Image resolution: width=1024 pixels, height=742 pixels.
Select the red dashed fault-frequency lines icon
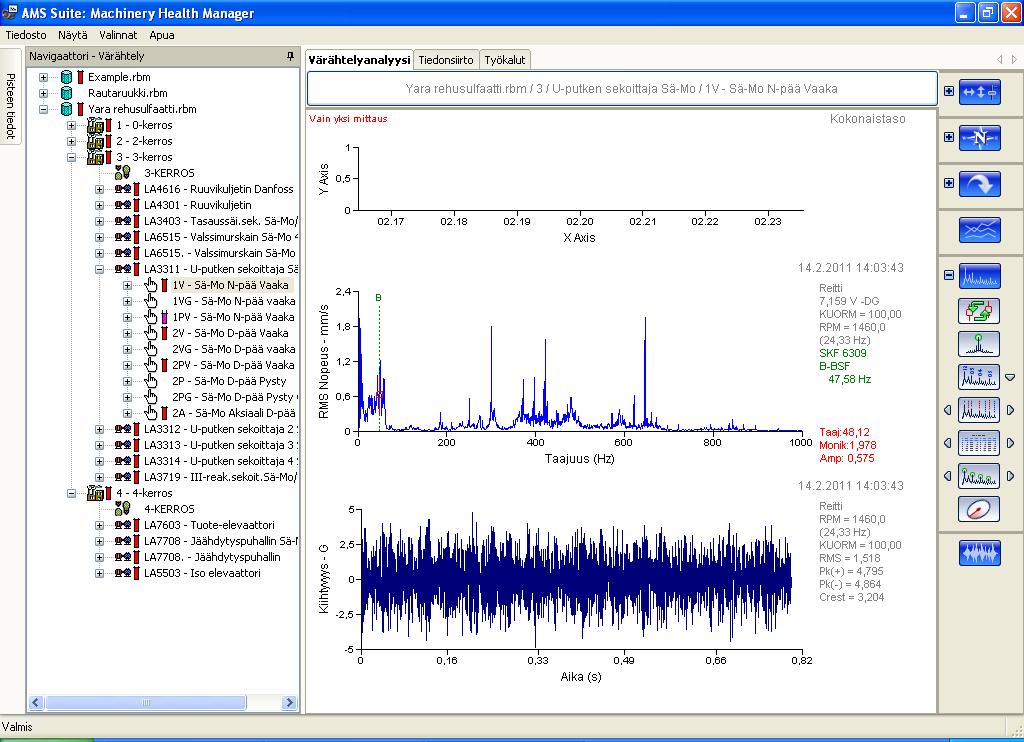[979, 410]
